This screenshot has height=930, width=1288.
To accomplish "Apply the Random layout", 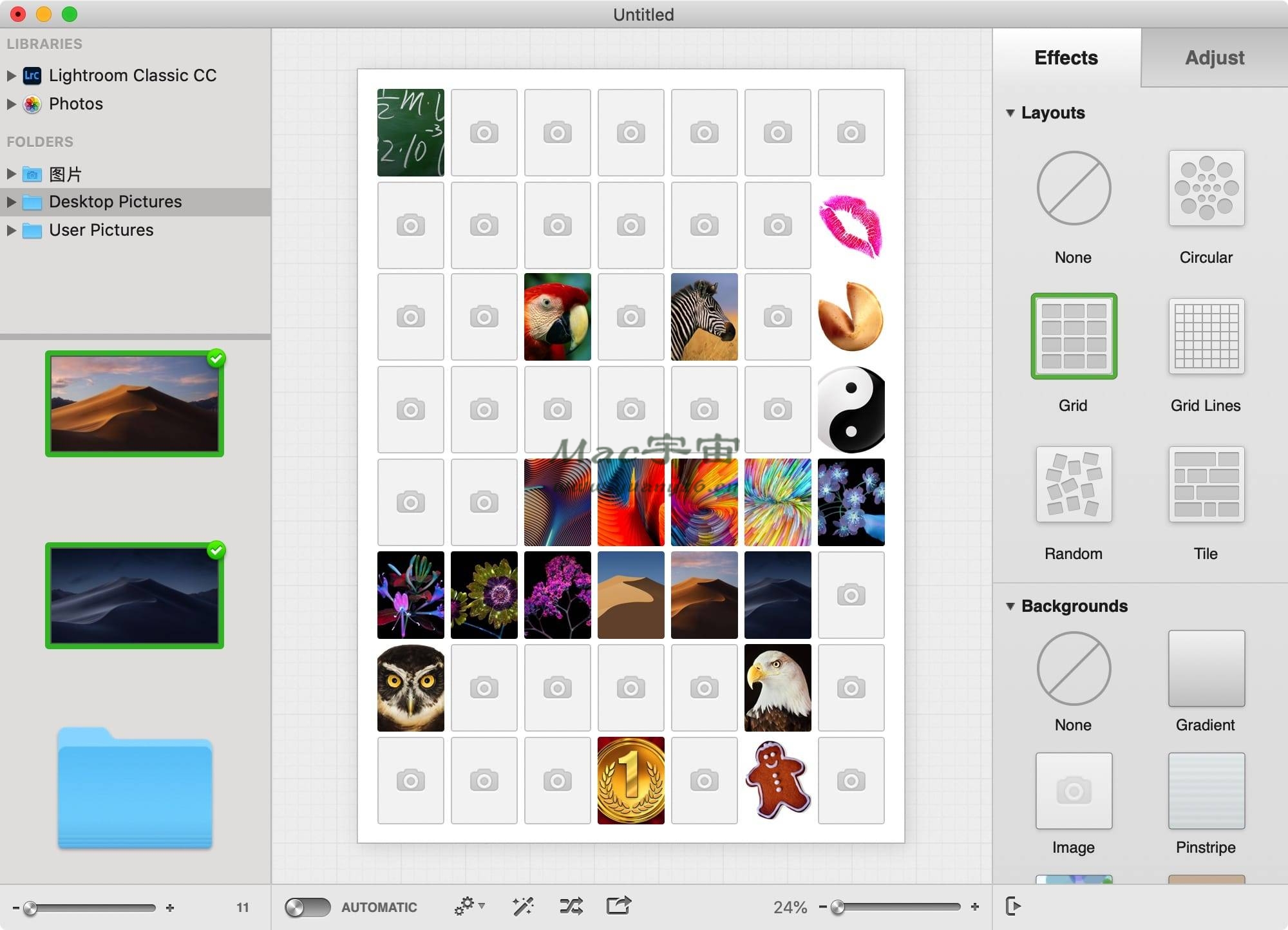I will pos(1074,484).
